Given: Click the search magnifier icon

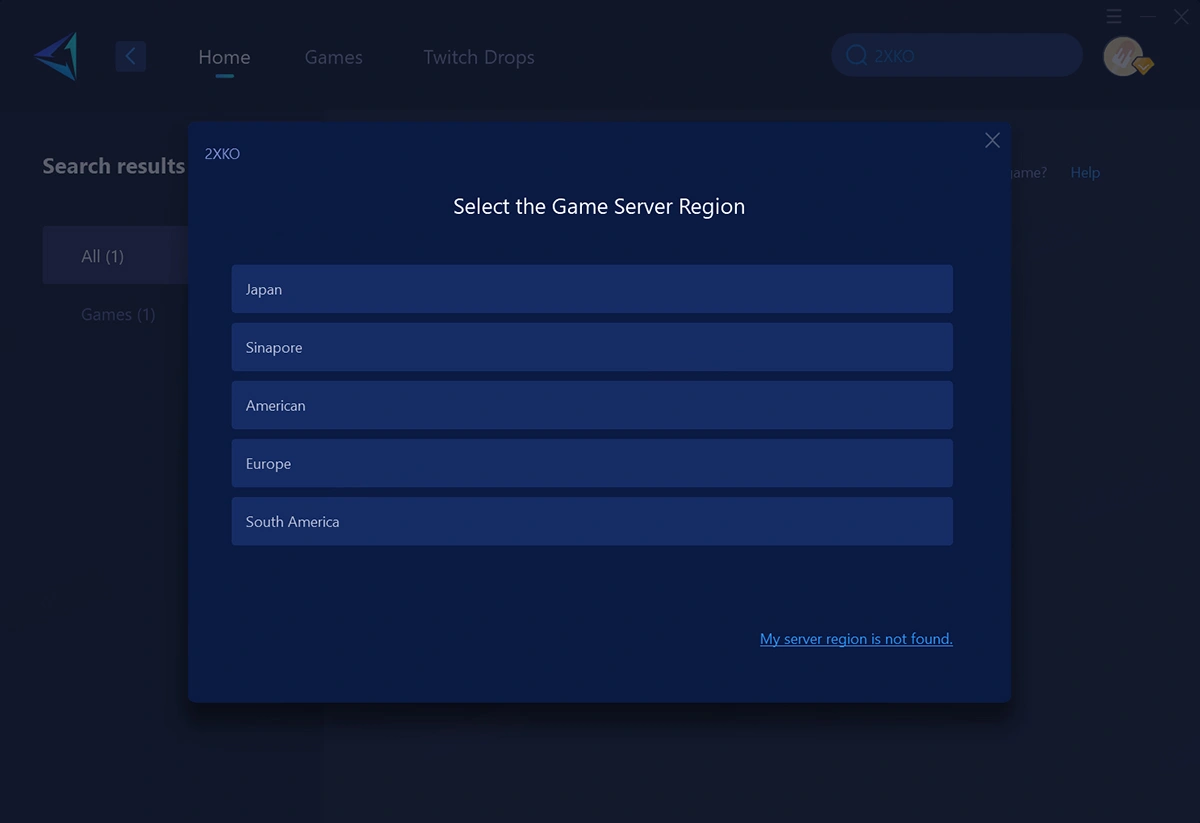Looking at the screenshot, I should [856, 56].
